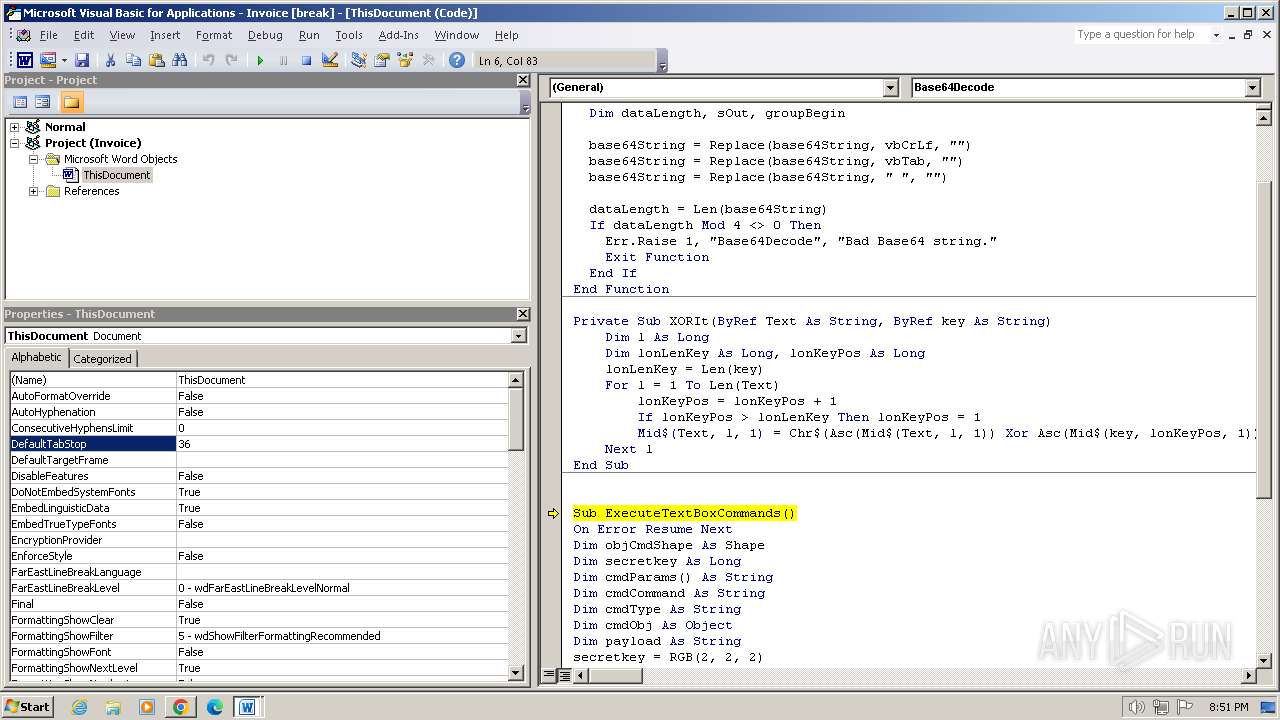The width and height of the screenshot is (1280, 720).
Task: Open the Debug menu
Action: pyautogui.click(x=265, y=35)
